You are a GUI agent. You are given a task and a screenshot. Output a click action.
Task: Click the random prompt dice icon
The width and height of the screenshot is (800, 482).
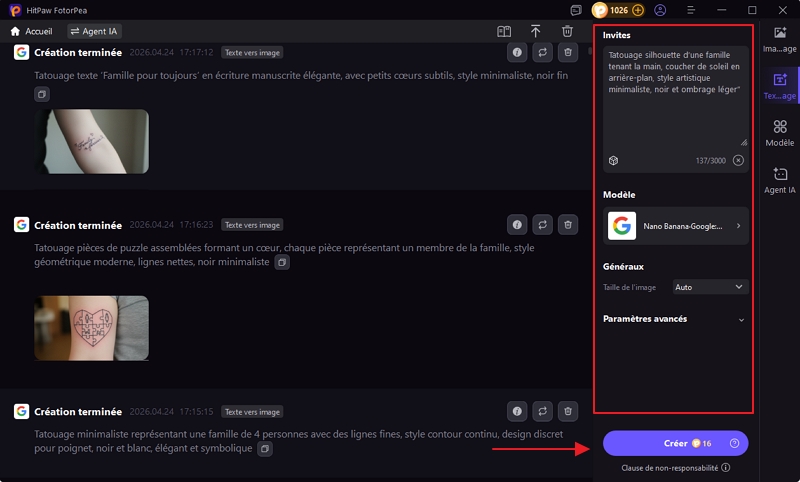coord(613,160)
